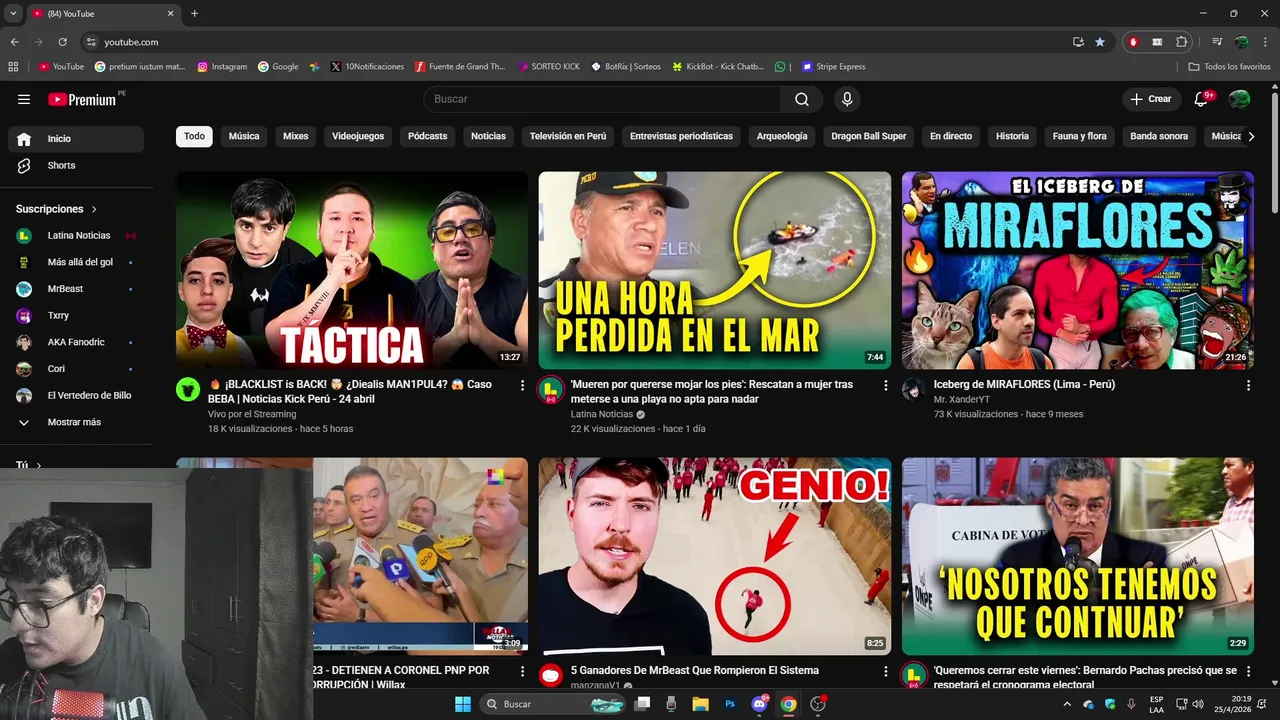
Task: Open options menu for Mueren por quererse video
Action: (885, 385)
